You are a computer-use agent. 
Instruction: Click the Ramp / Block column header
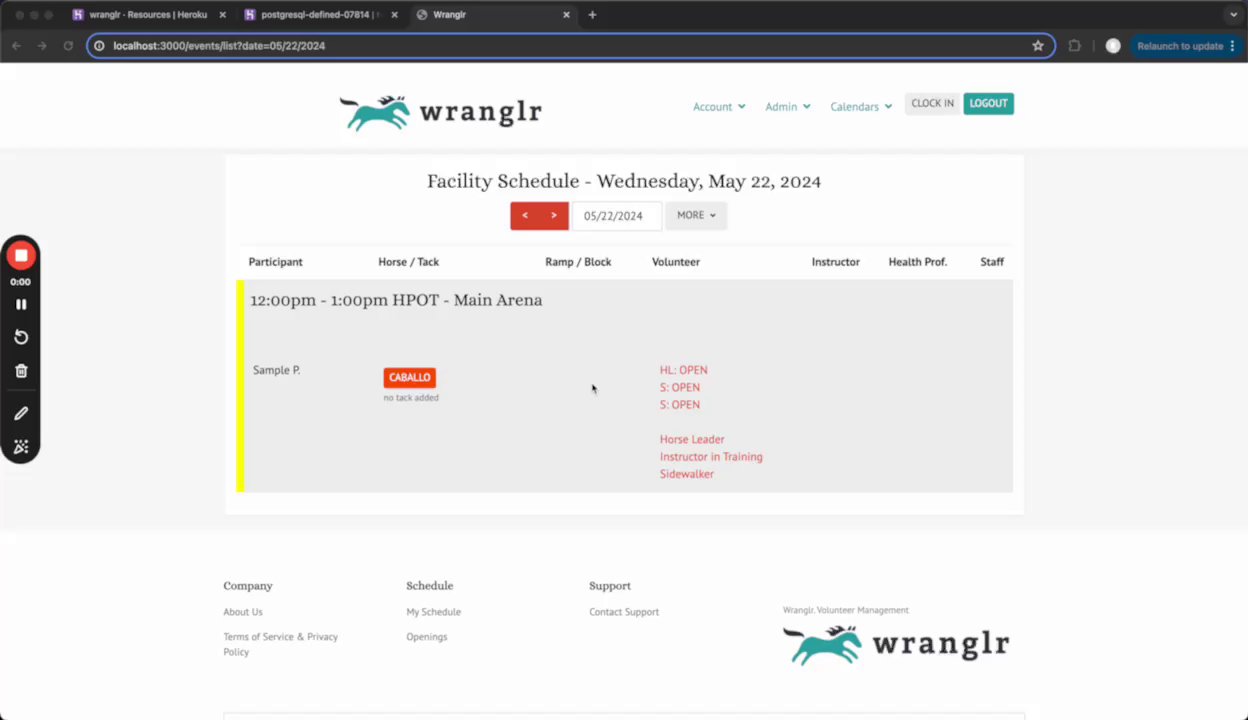(x=578, y=262)
